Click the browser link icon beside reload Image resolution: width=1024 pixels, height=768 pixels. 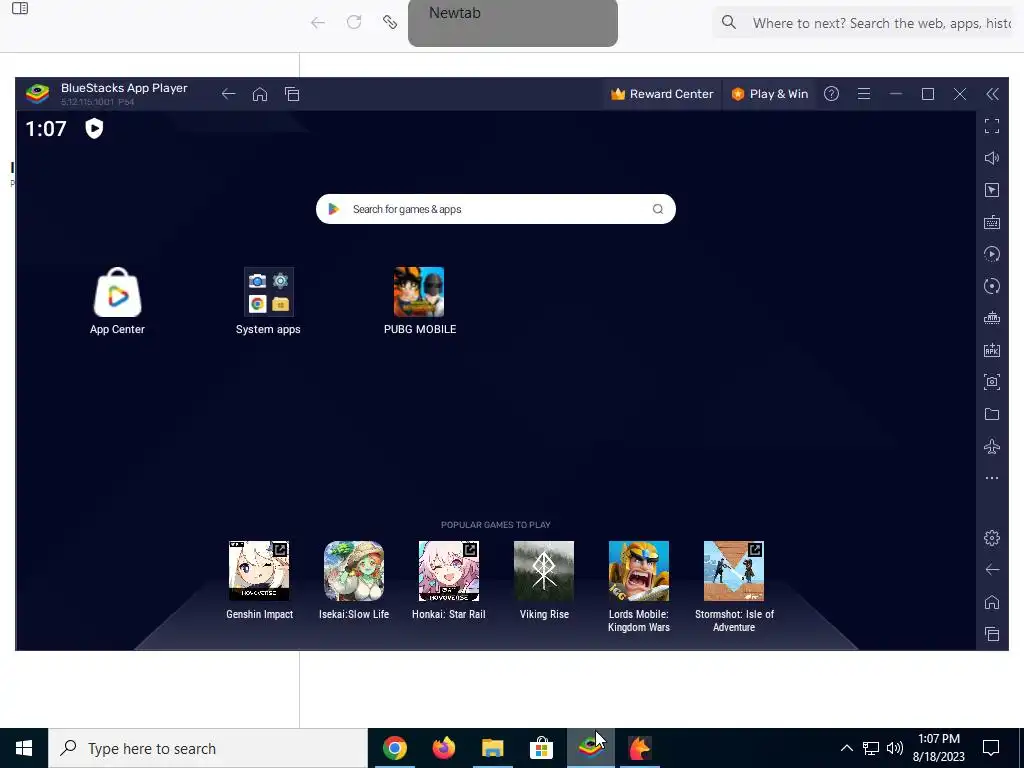coord(390,22)
